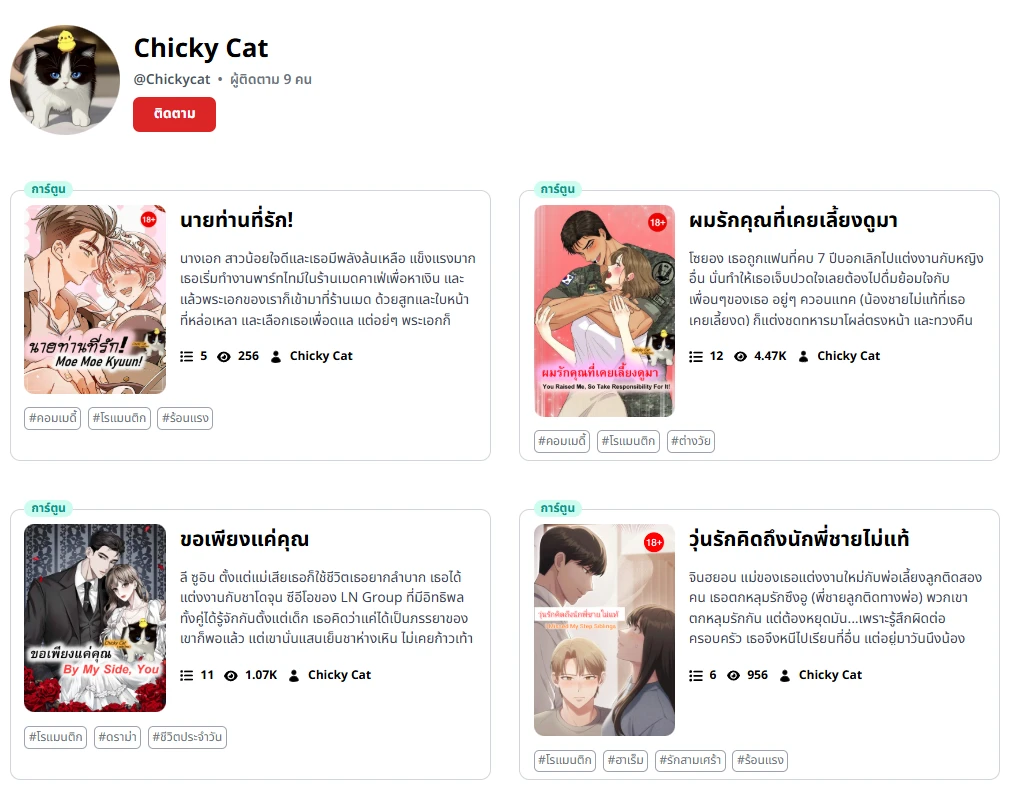Viewport: 1014px width, 802px height.
Task: Click the eye views icon showing 1.07K
Action: tap(231, 675)
